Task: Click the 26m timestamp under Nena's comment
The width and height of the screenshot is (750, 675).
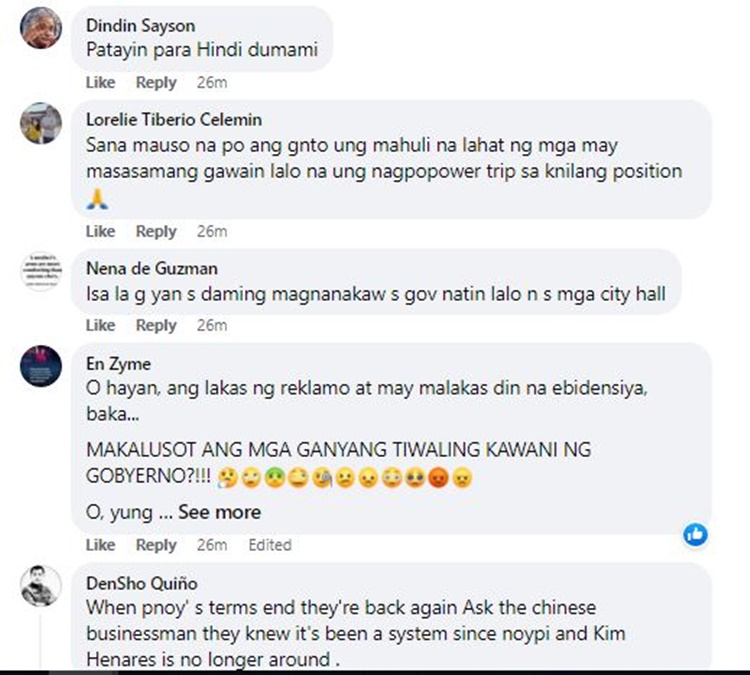Action: point(212,325)
